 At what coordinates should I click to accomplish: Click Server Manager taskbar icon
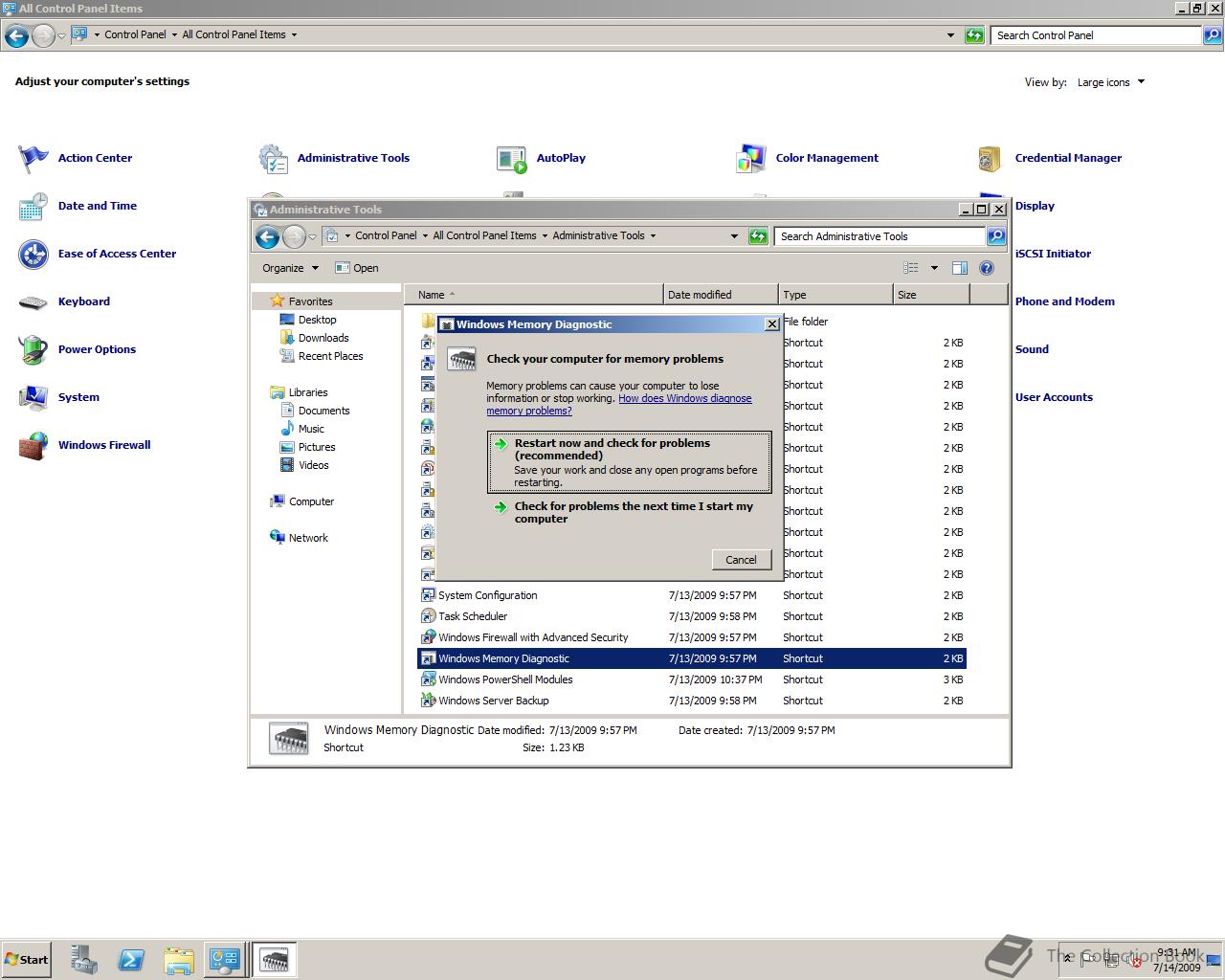[x=84, y=959]
